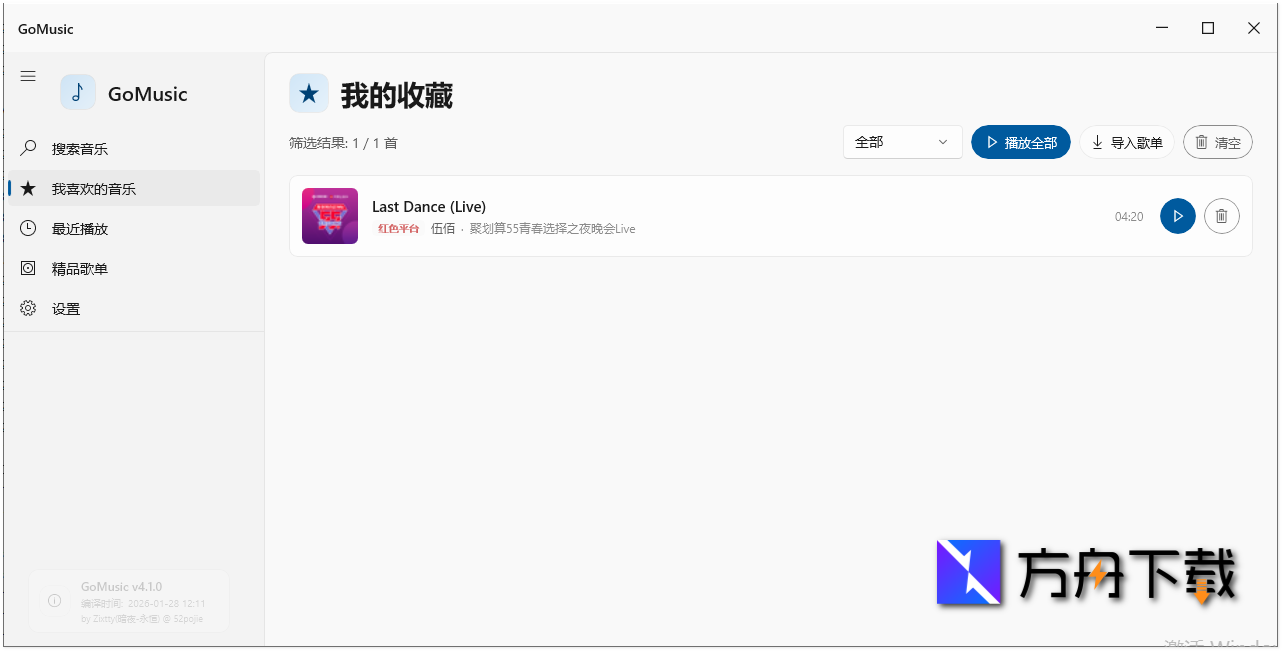Click the GoMusic music note logo

click(78, 92)
